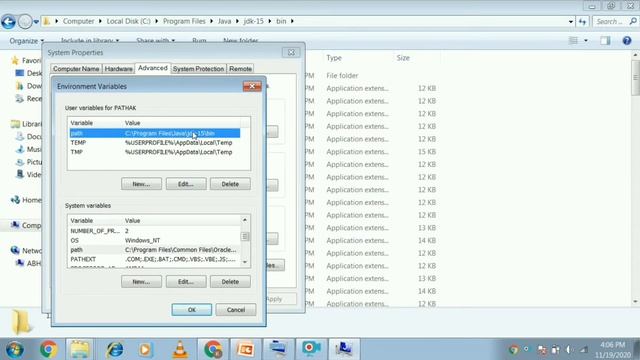Select NUMBER_OF_PR... system variable row
The height and width of the screenshot is (360, 640).
pyautogui.click(x=155, y=231)
